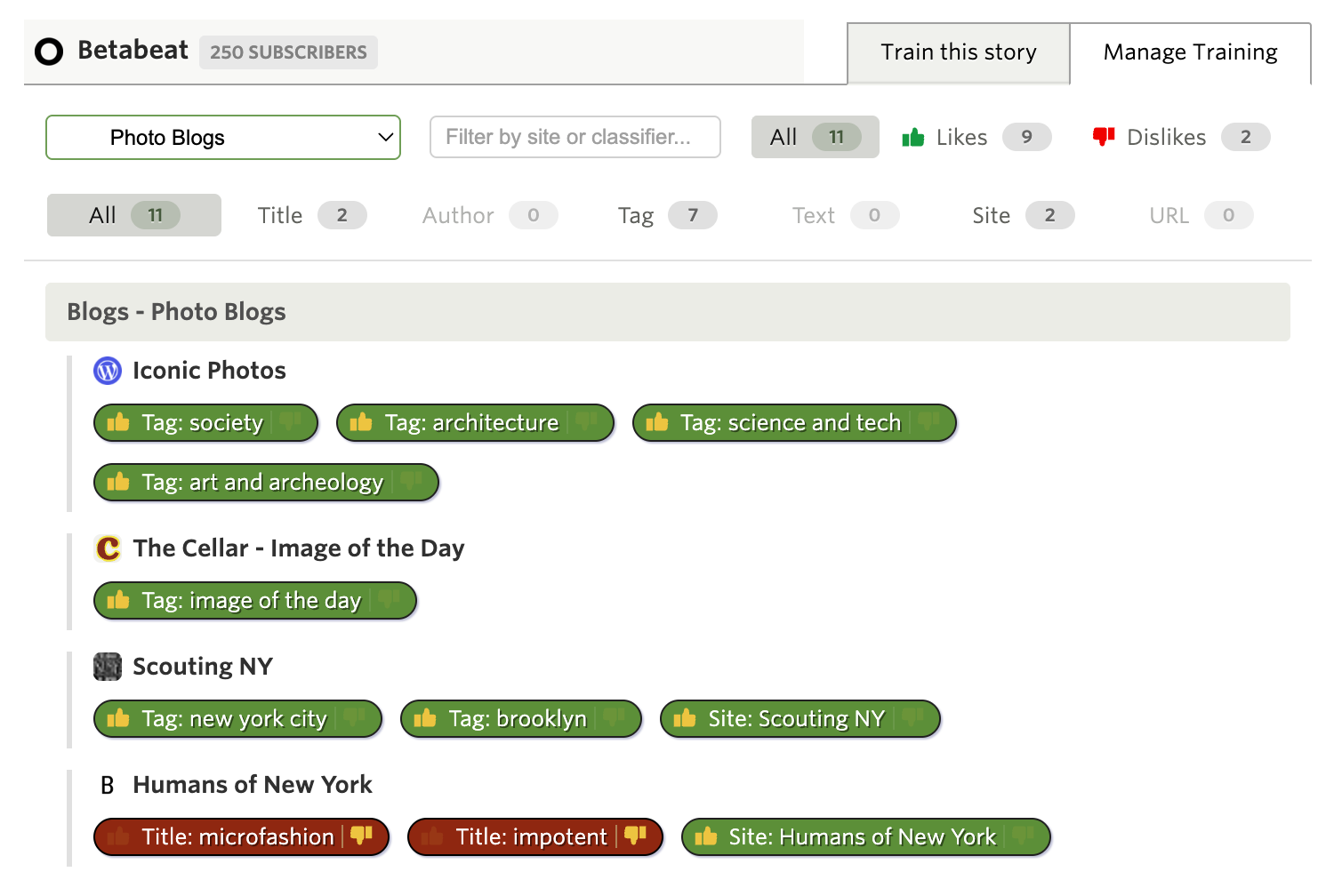1334x896 pixels.
Task: Open the Photo Blogs folder dropdown
Action: [223, 138]
